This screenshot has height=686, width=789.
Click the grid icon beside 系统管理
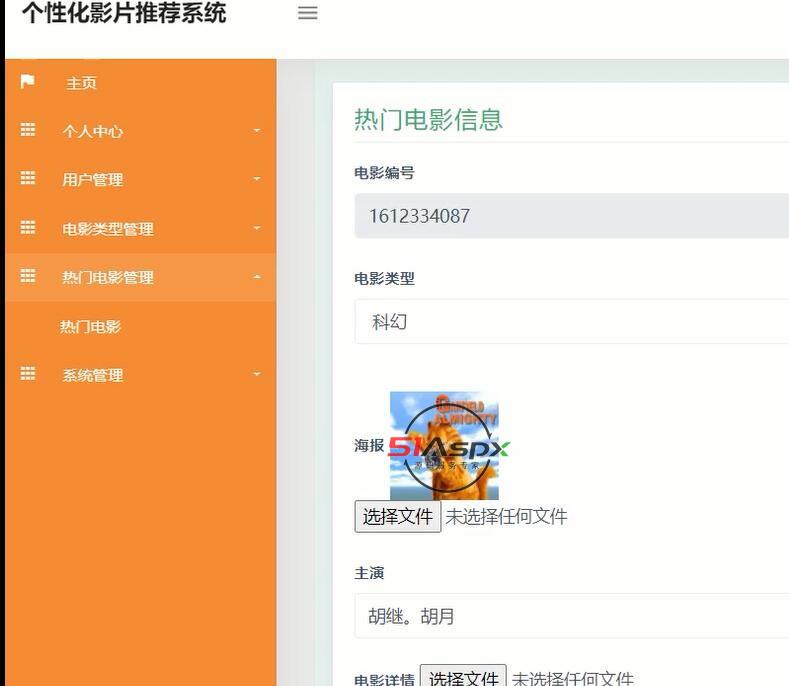pyautogui.click(x=28, y=373)
